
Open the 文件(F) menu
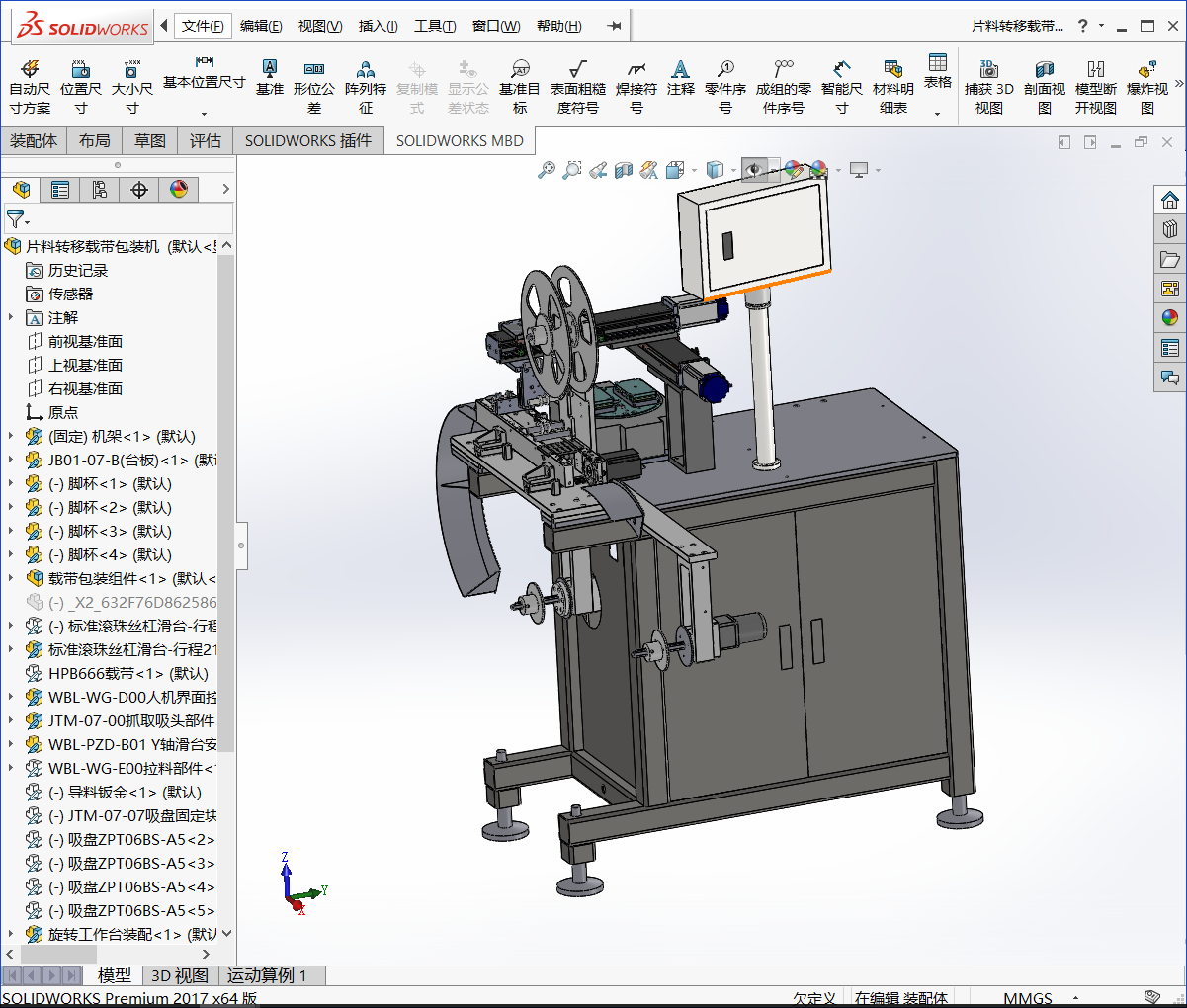pos(203,26)
